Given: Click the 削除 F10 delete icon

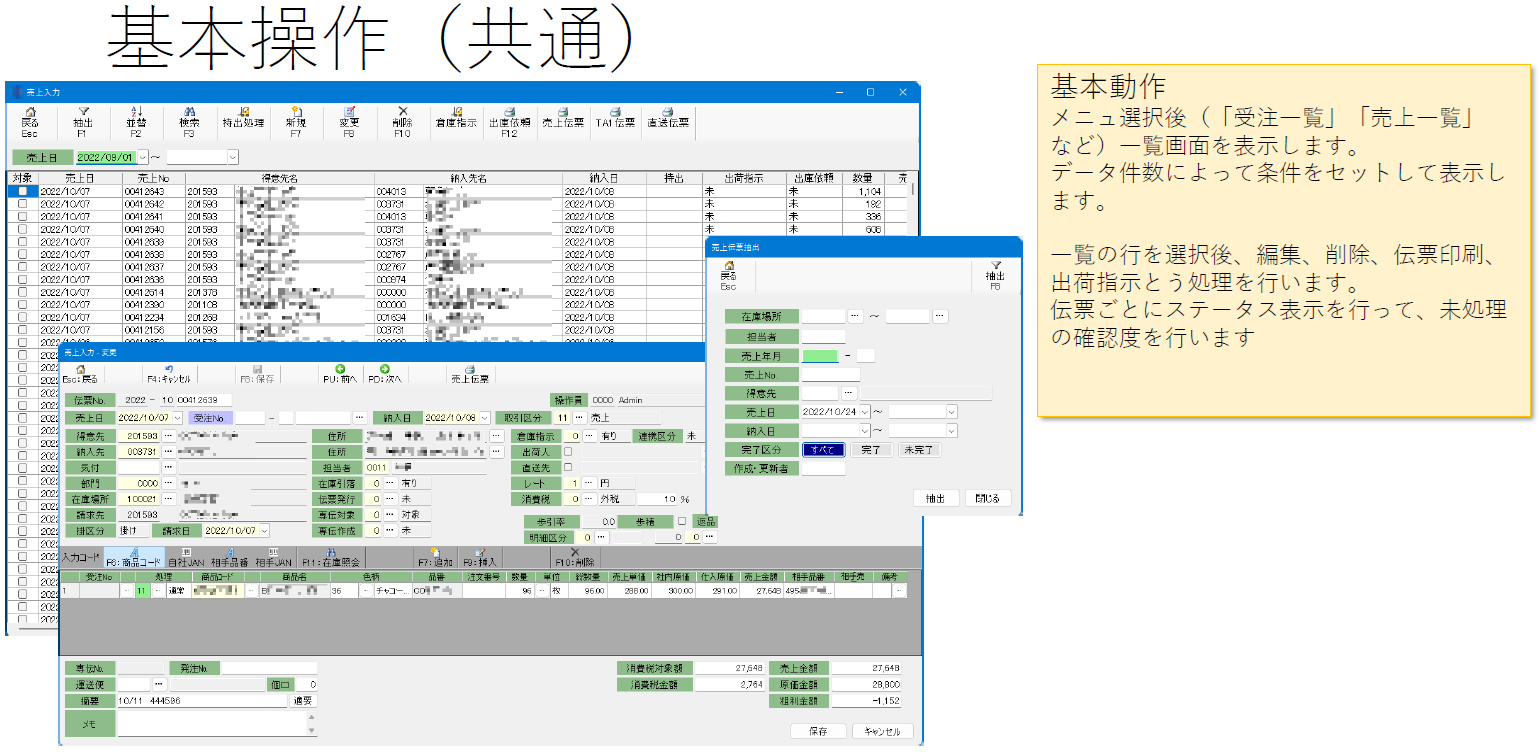Looking at the screenshot, I should (402, 120).
